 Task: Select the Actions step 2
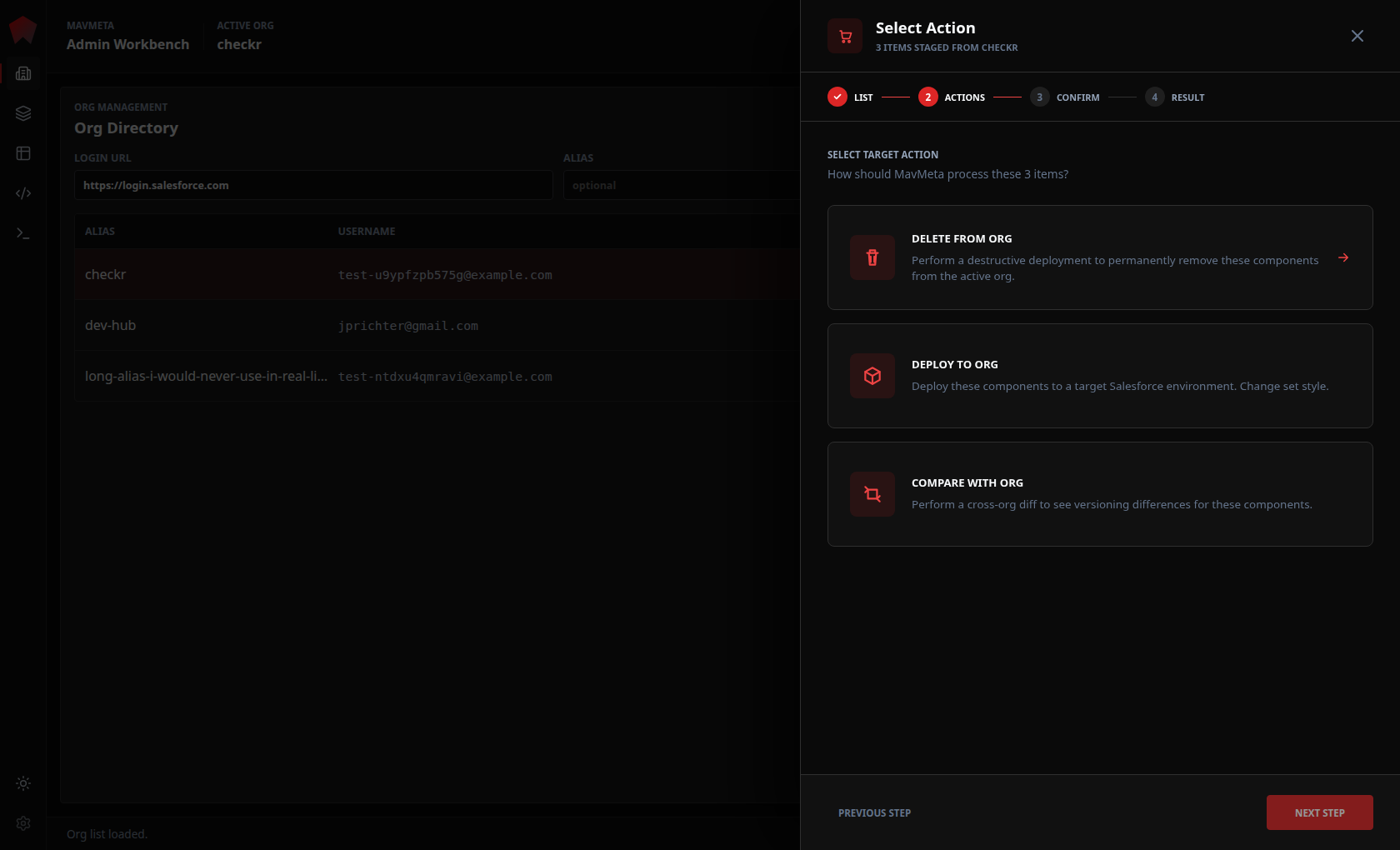click(x=952, y=97)
